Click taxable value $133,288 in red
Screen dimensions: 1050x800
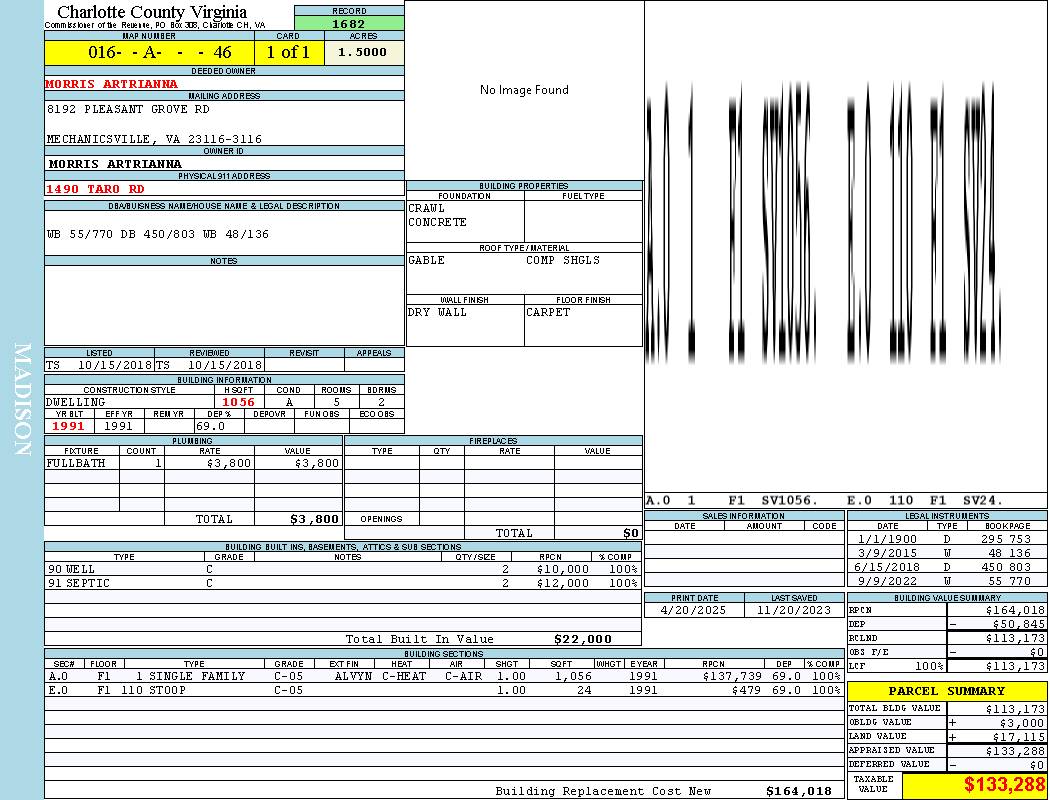pyautogui.click(x=1004, y=785)
